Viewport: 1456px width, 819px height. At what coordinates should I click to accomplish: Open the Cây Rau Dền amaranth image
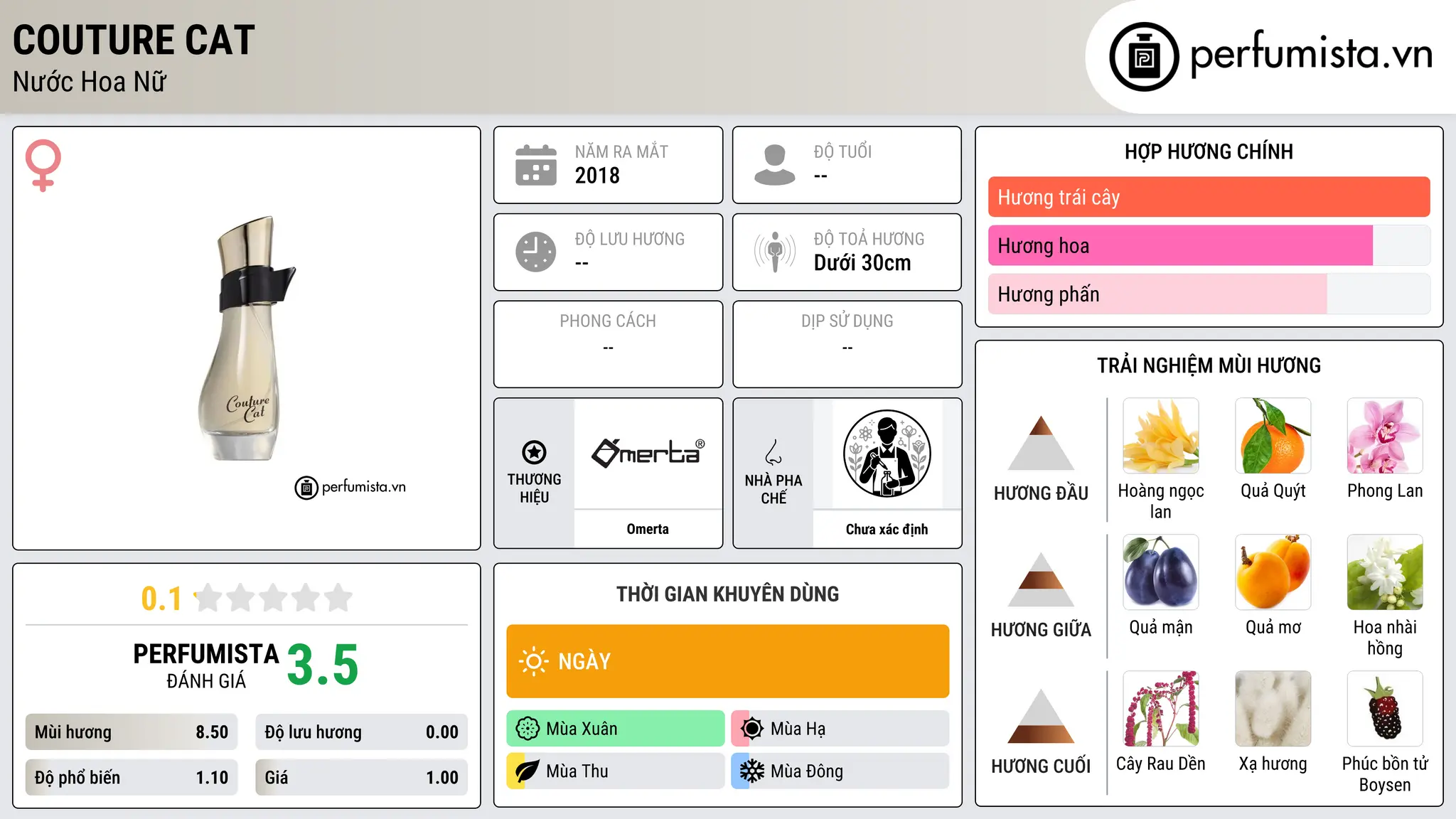1161,709
